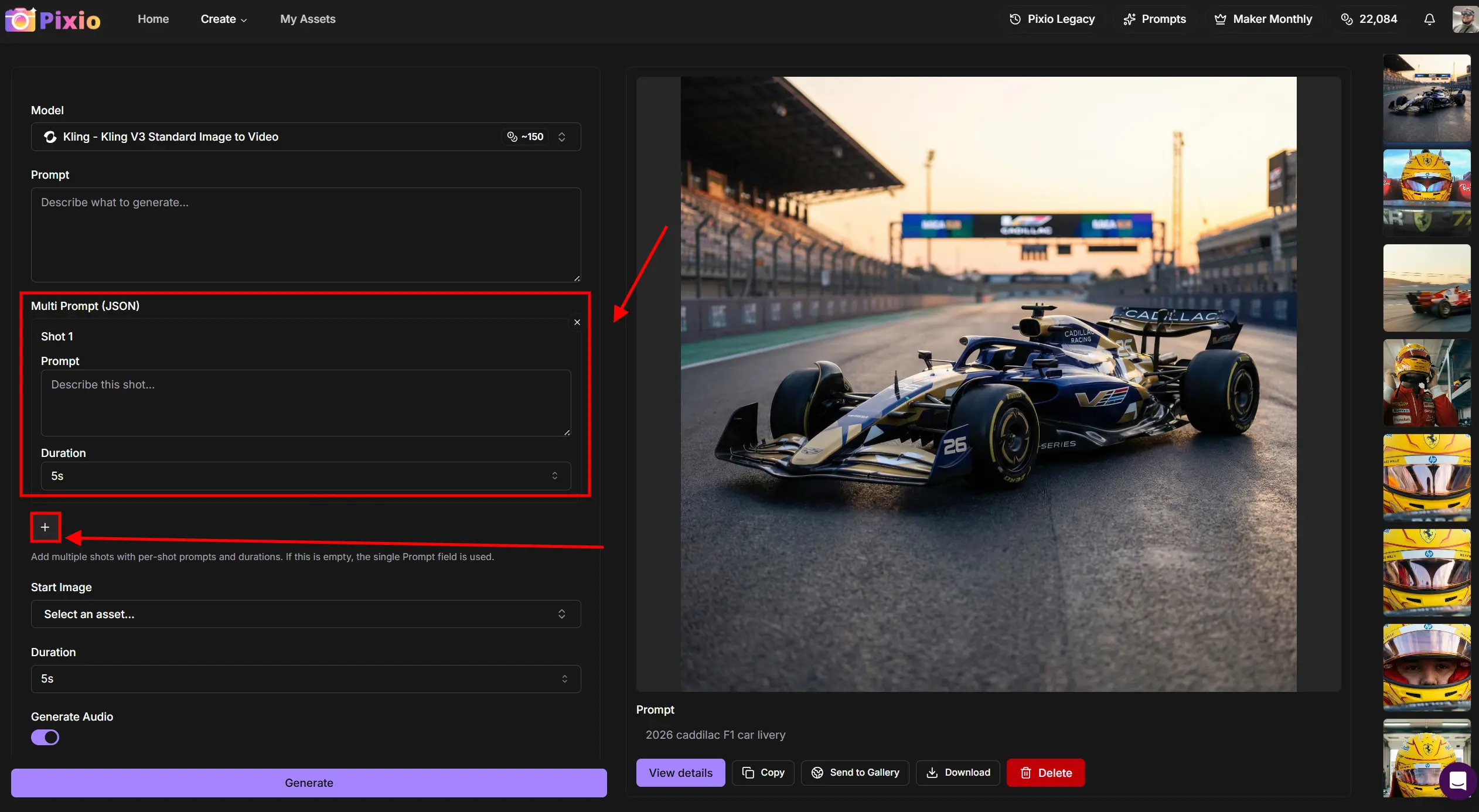
Task: Remove Shot 1 with X icon
Action: (577, 322)
